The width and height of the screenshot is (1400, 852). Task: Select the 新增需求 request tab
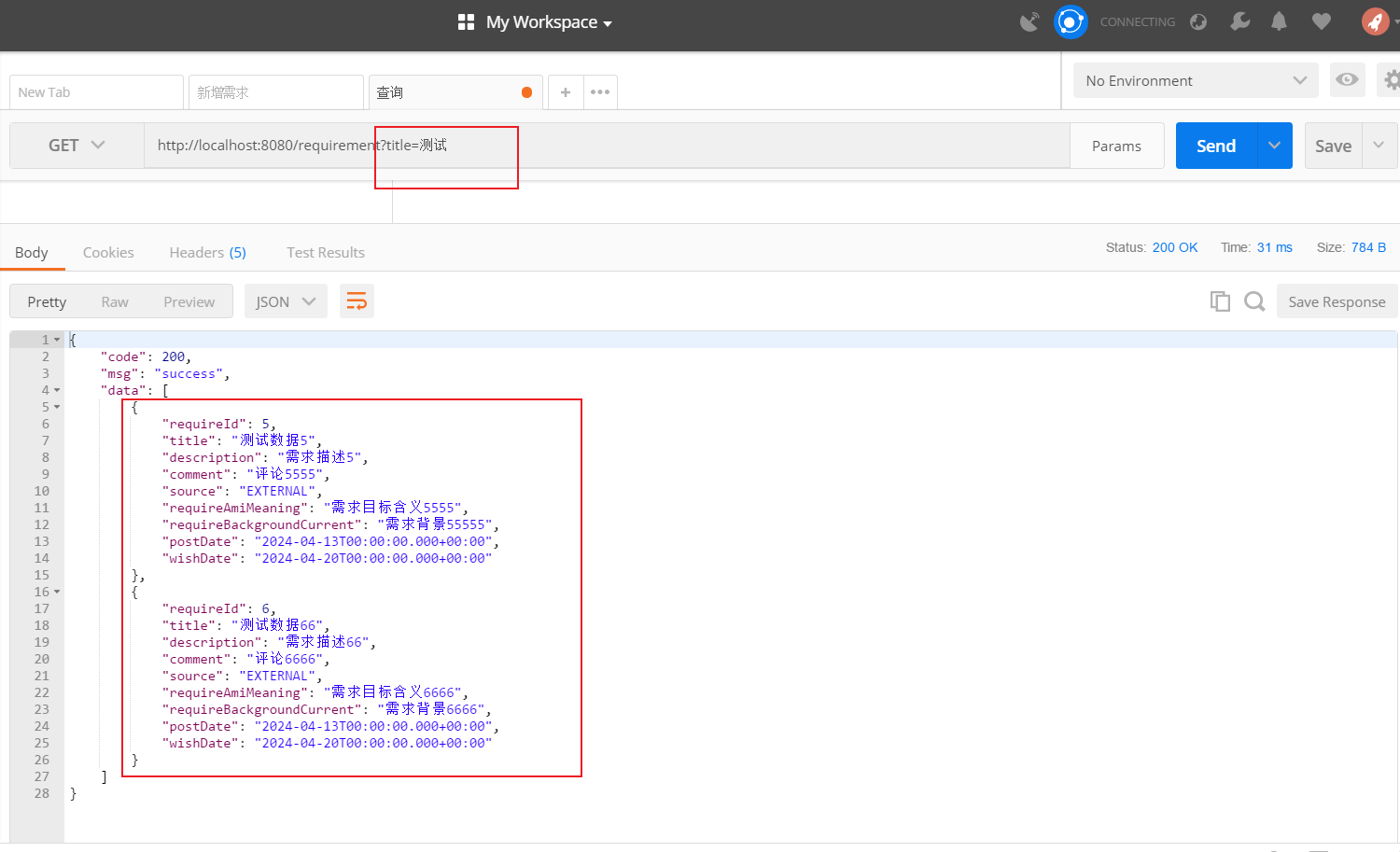(x=274, y=92)
